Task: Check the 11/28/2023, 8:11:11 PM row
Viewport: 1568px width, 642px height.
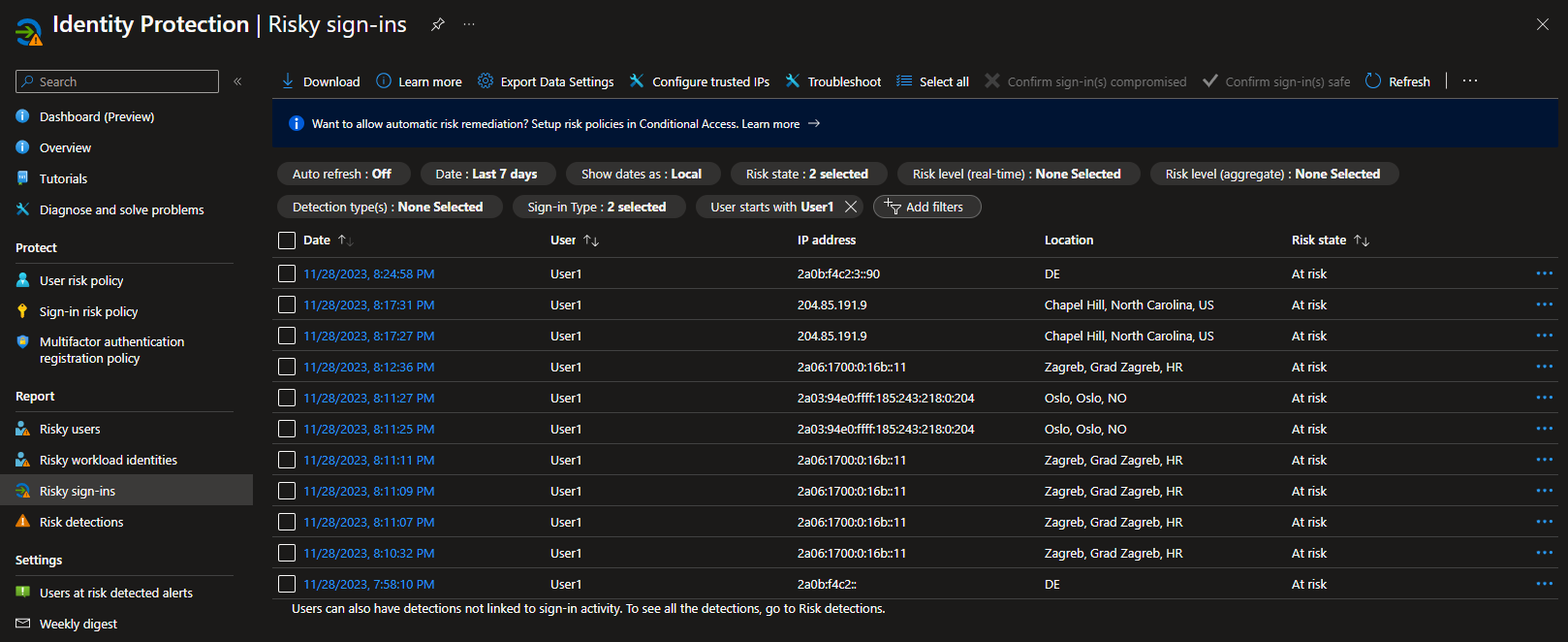Action: 287,460
